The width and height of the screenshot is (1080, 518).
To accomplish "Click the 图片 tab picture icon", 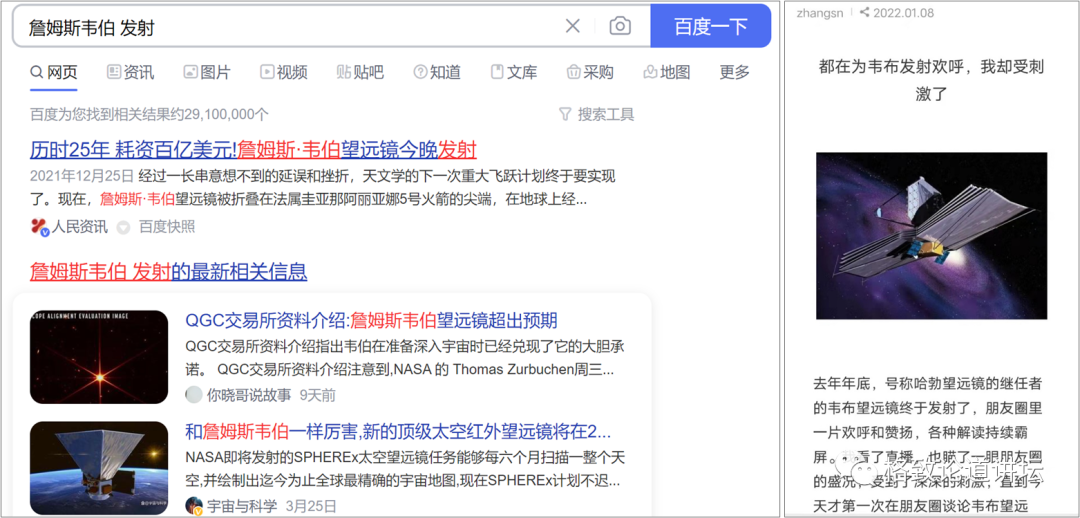I will pos(190,72).
